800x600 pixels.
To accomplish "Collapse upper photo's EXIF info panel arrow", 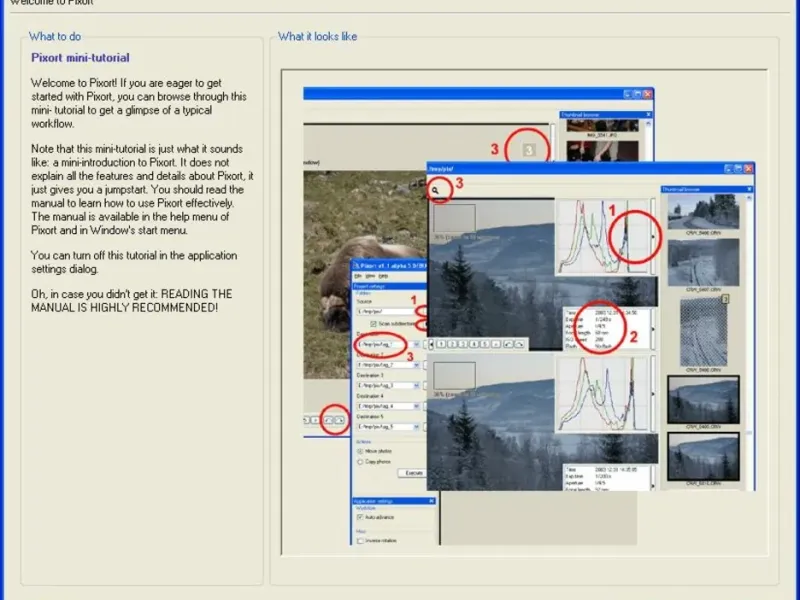I will pyautogui.click(x=653, y=329).
